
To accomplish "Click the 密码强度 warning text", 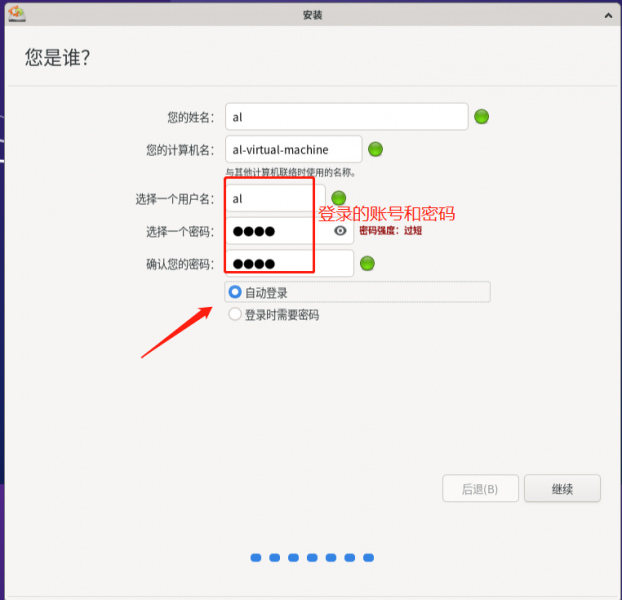I will click(x=391, y=231).
